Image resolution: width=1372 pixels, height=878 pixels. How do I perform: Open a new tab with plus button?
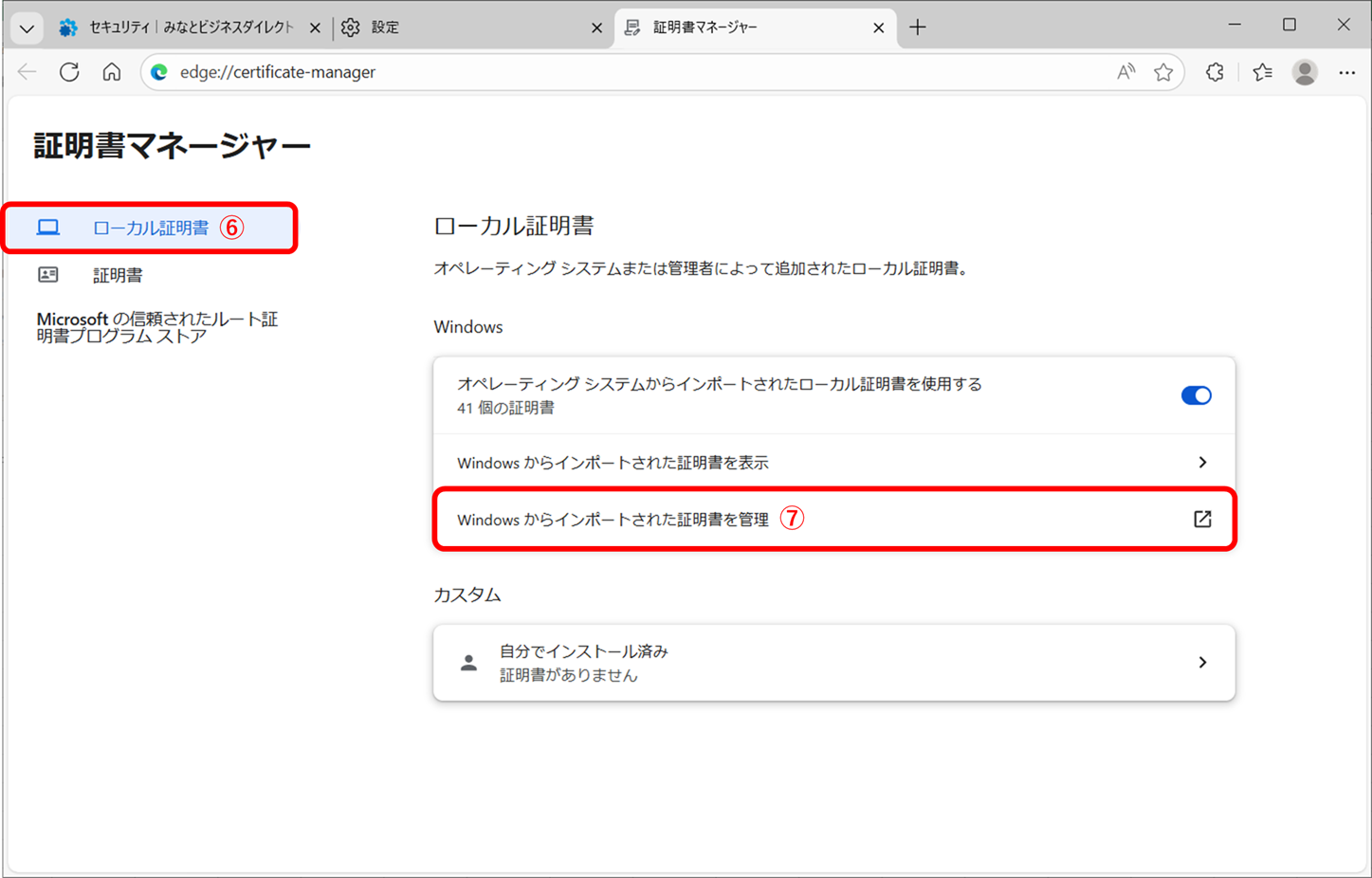(x=917, y=27)
